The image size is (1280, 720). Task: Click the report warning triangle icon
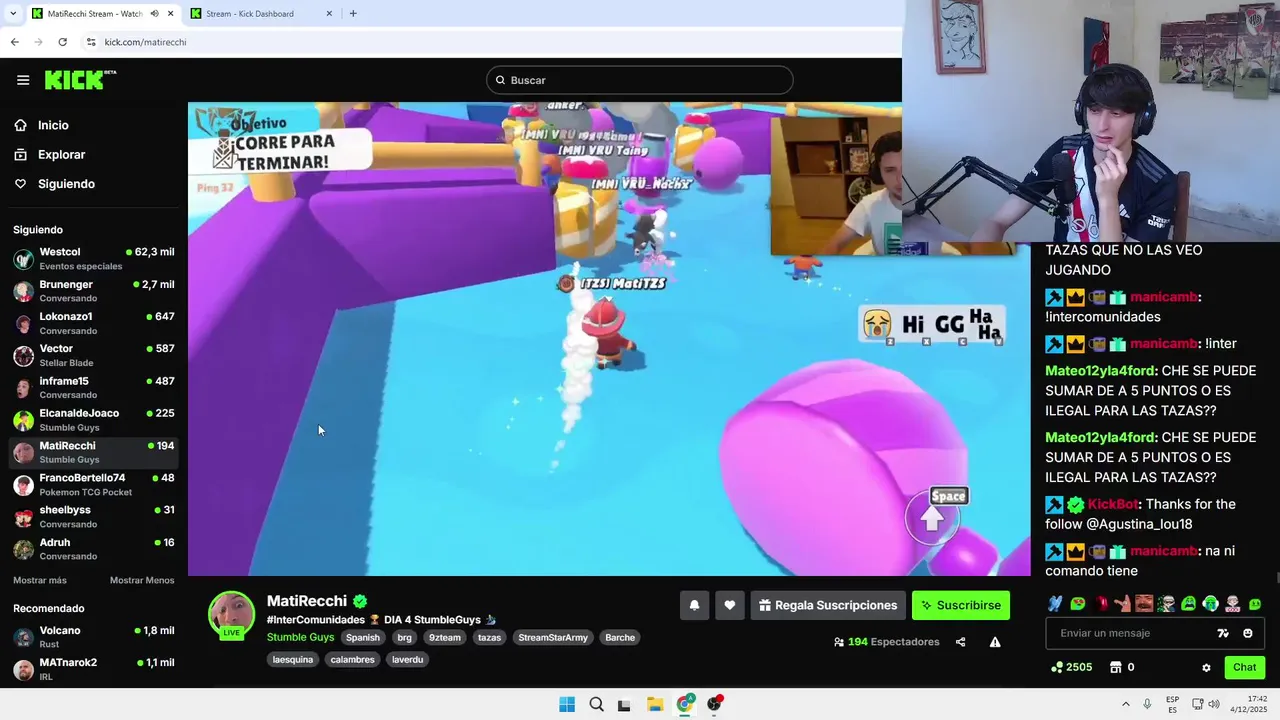click(995, 642)
